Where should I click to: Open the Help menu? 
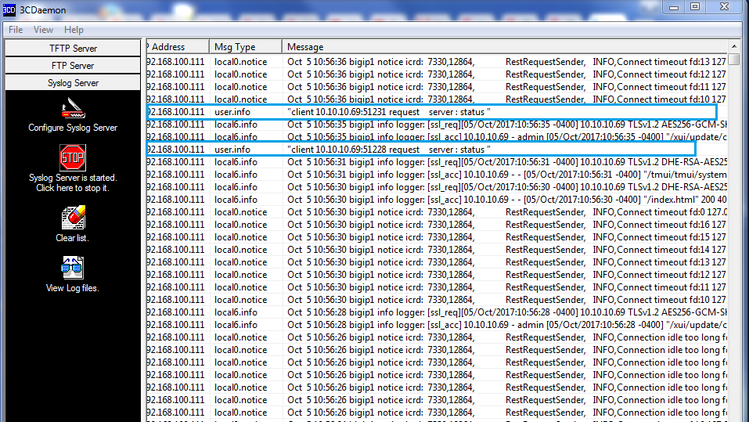[74, 30]
